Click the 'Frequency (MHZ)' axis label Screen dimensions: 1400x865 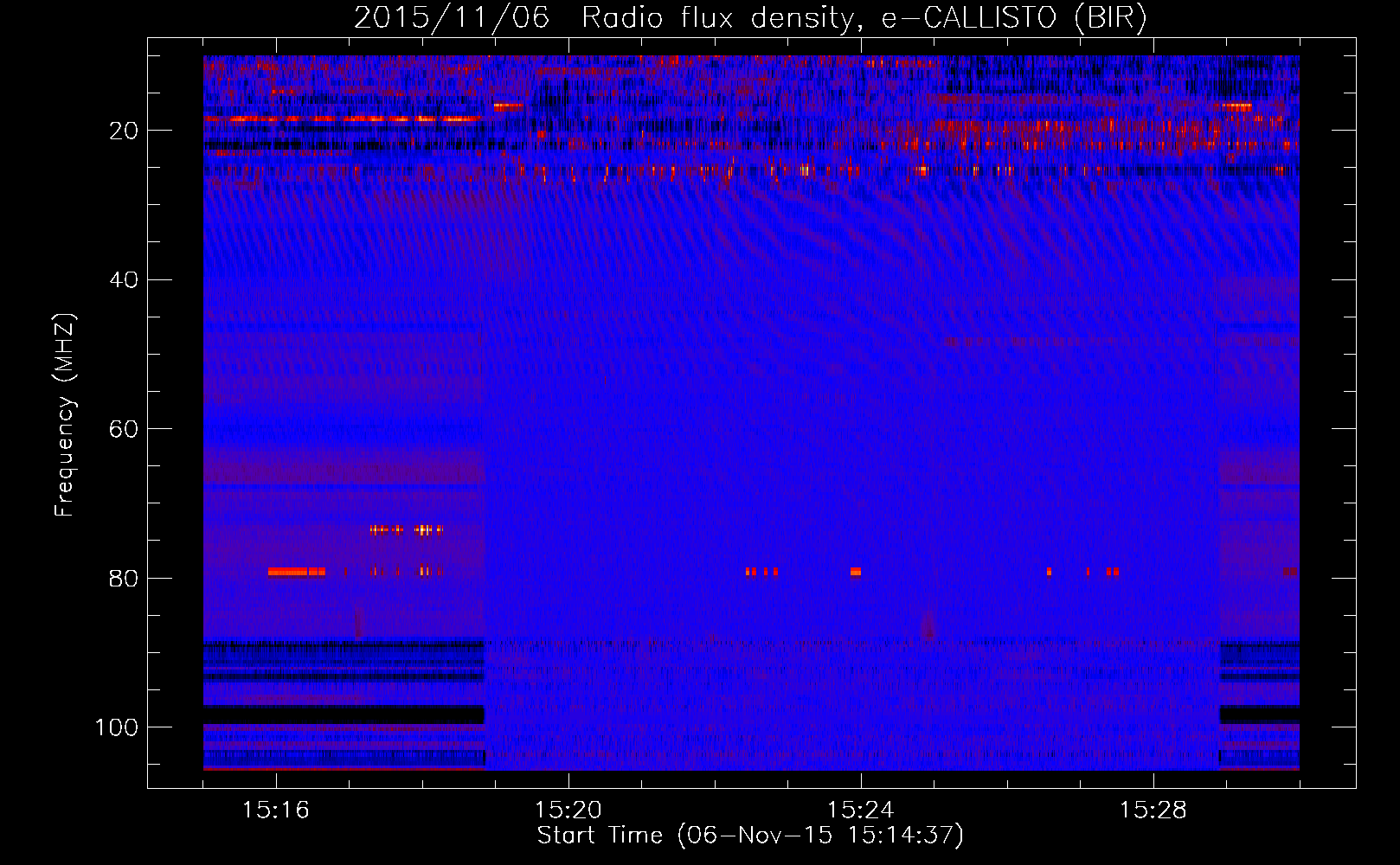click(65, 415)
